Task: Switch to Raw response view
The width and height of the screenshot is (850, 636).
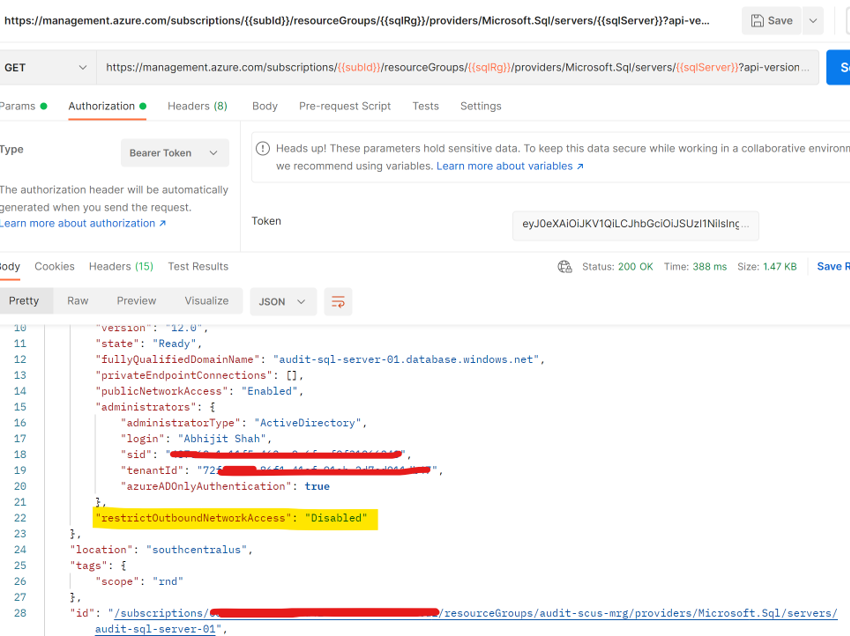Action: [78, 301]
